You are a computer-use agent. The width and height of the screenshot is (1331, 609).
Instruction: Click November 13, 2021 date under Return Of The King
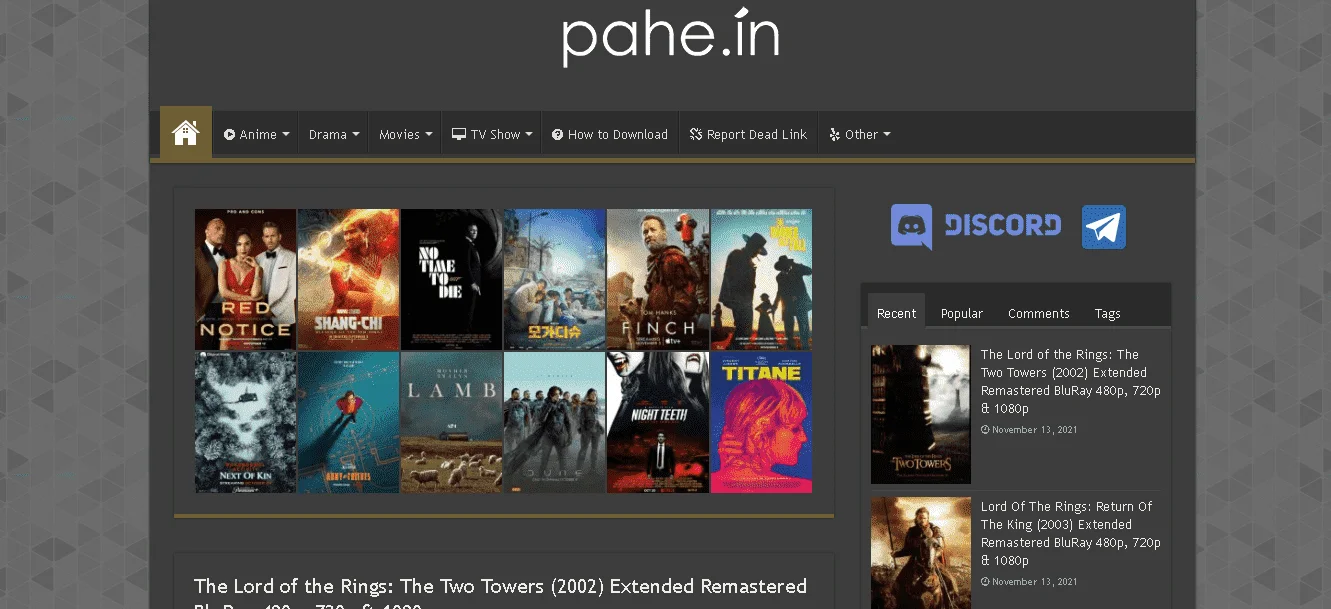[1034, 582]
